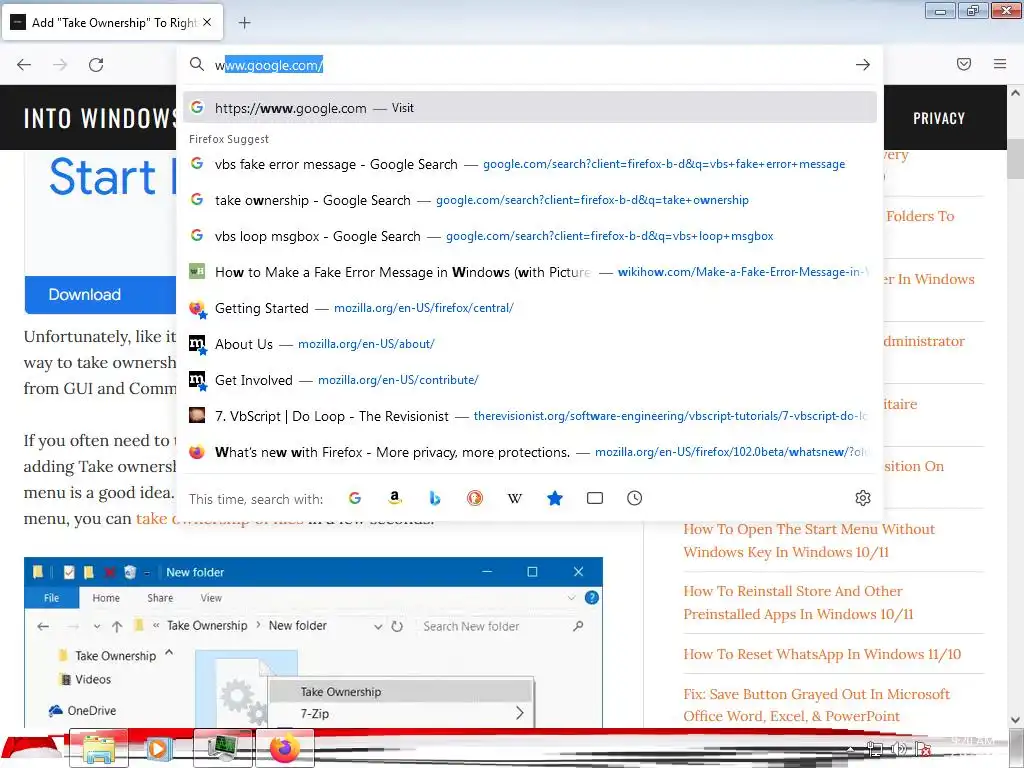Search this time with Google
Image resolution: width=1024 pixels, height=768 pixels.
(355, 498)
